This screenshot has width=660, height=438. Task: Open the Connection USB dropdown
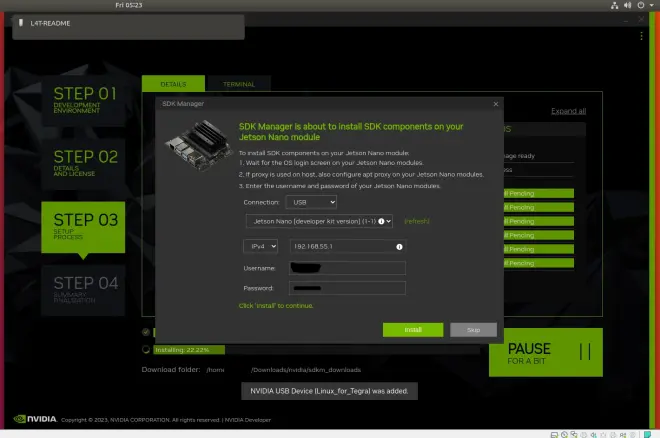(311, 202)
